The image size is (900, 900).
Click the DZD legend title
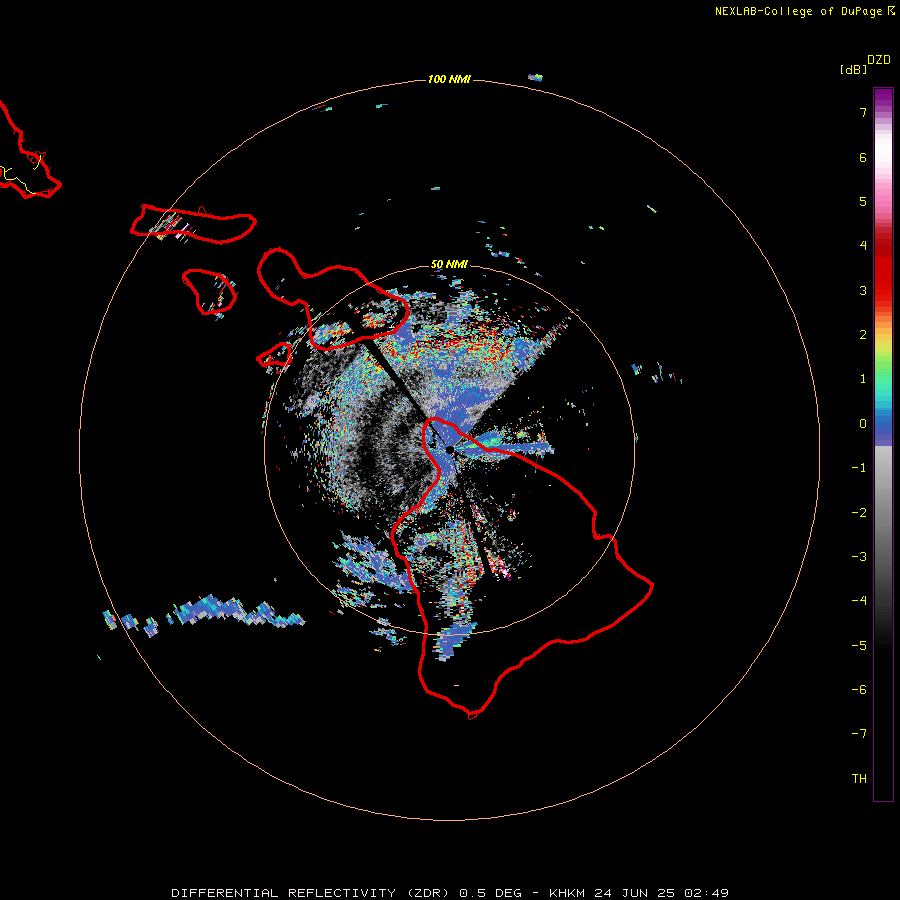click(x=879, y=60)
